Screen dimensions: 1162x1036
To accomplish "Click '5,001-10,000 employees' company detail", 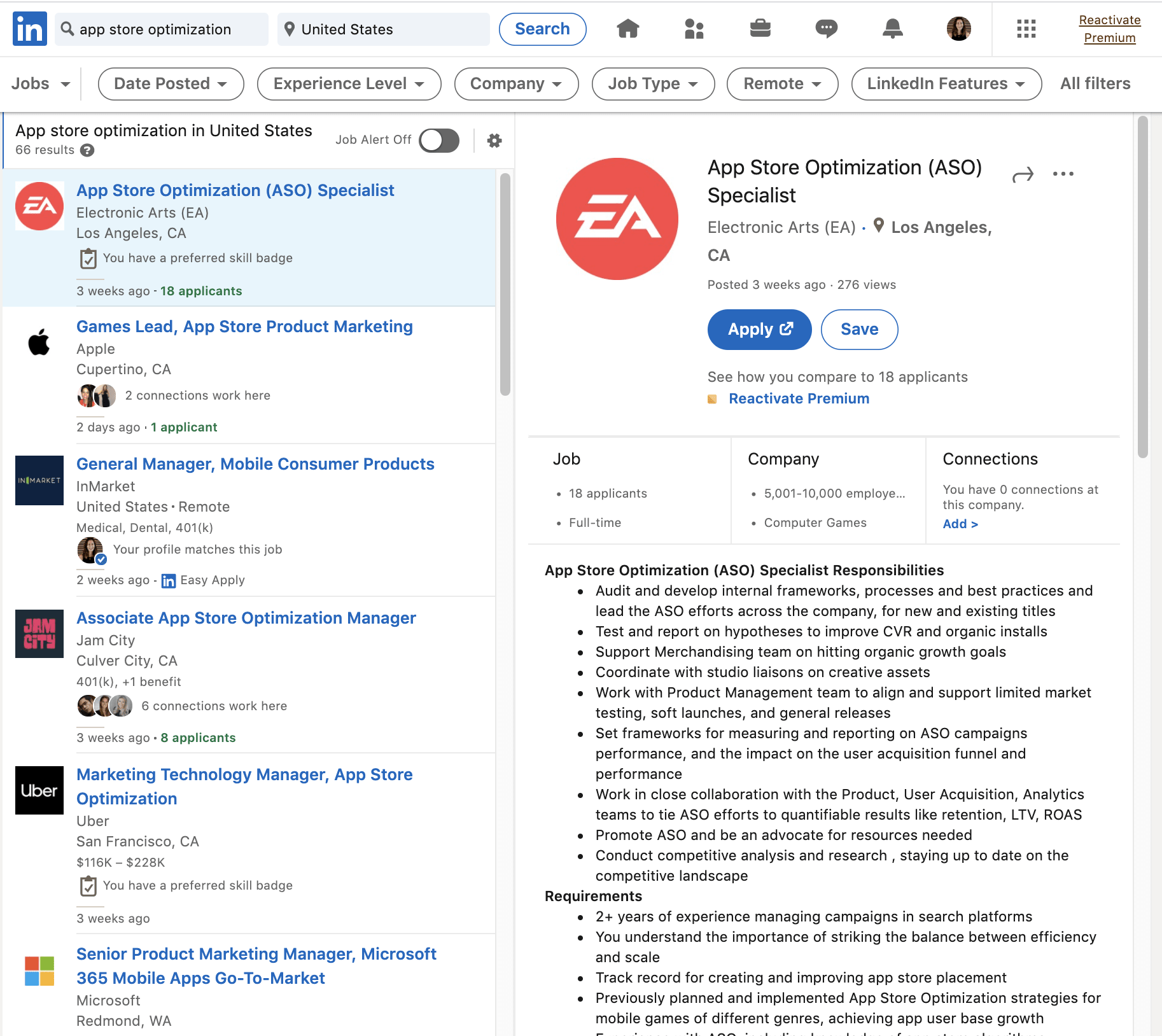I will tap(834, 494).
